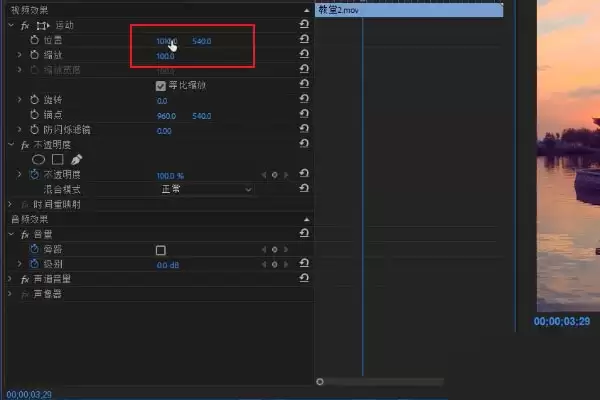Expand the 声像器 effect group

(x=10, y=294)
